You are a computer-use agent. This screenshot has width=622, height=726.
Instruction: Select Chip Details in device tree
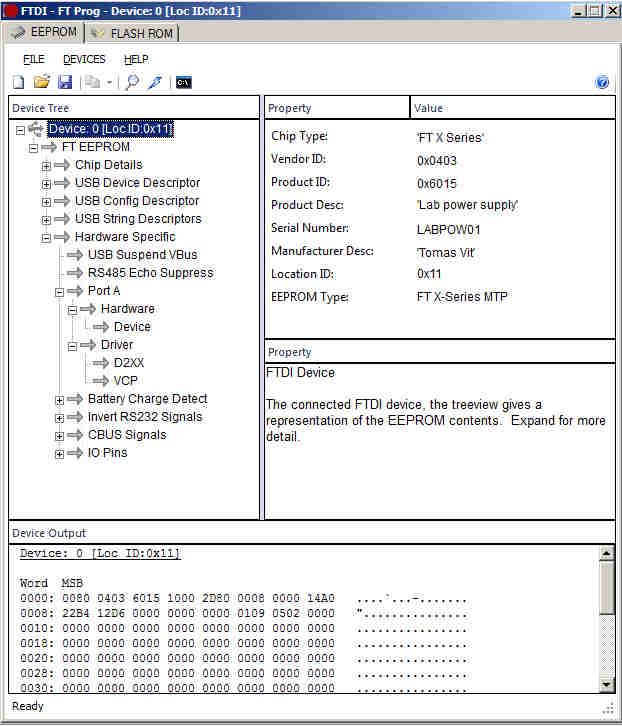[x=108, y=165]
